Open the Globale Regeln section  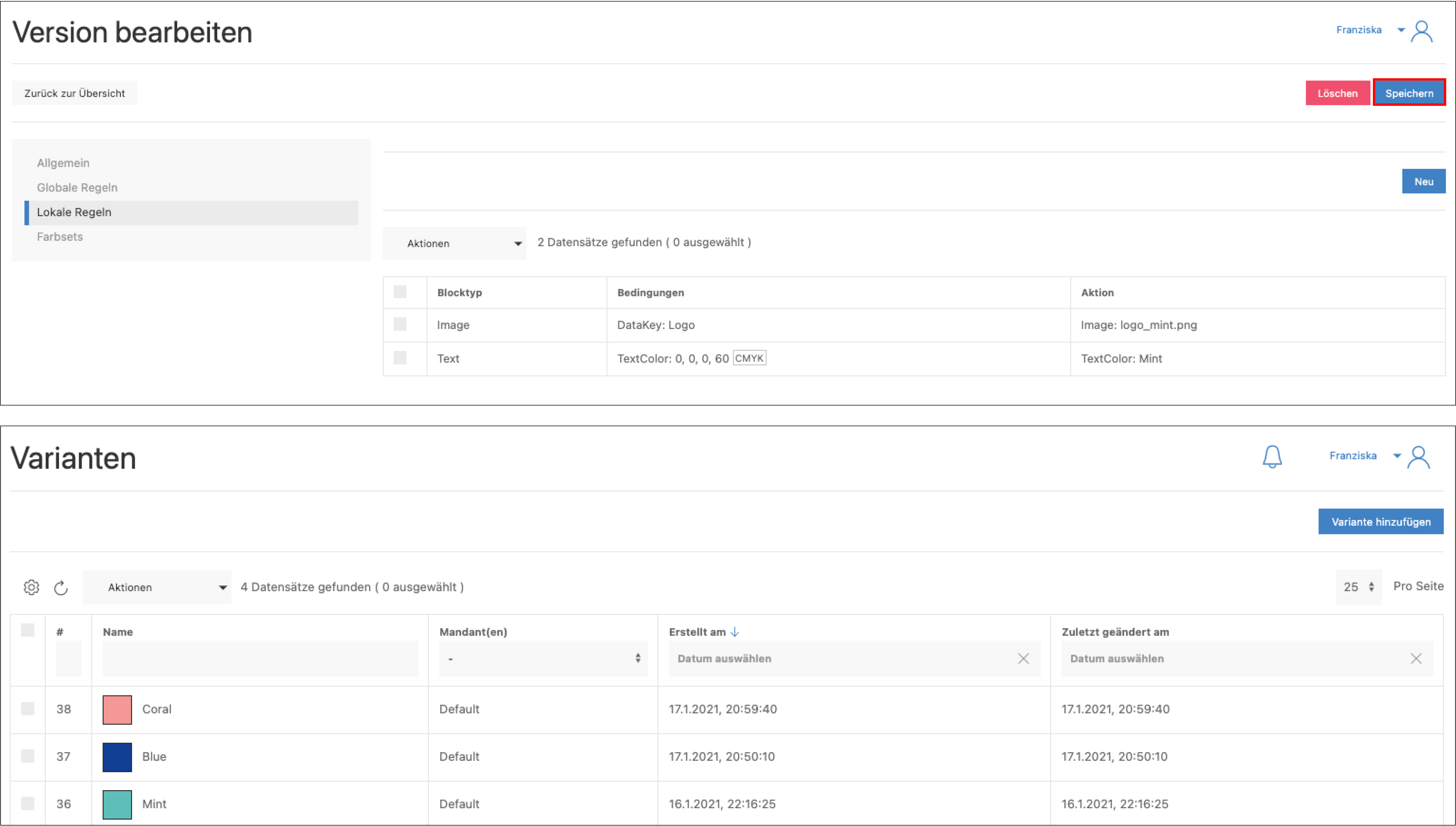click(77, 187)
